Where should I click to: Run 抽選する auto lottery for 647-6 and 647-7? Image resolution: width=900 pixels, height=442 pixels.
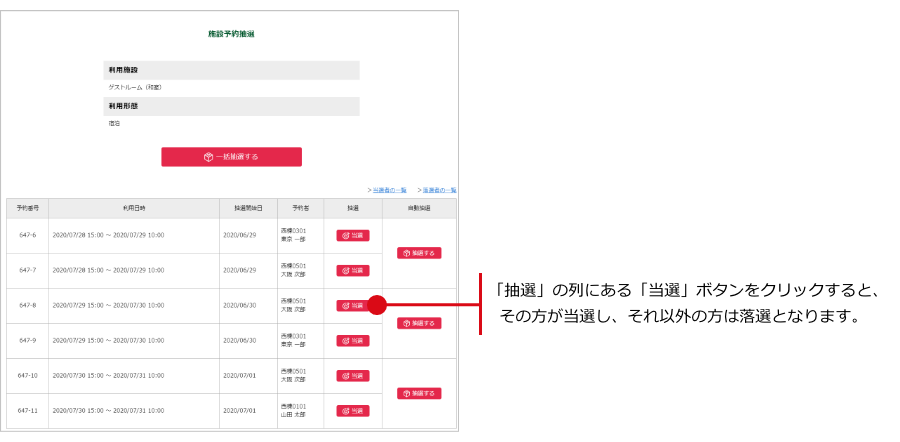(419, 253)
